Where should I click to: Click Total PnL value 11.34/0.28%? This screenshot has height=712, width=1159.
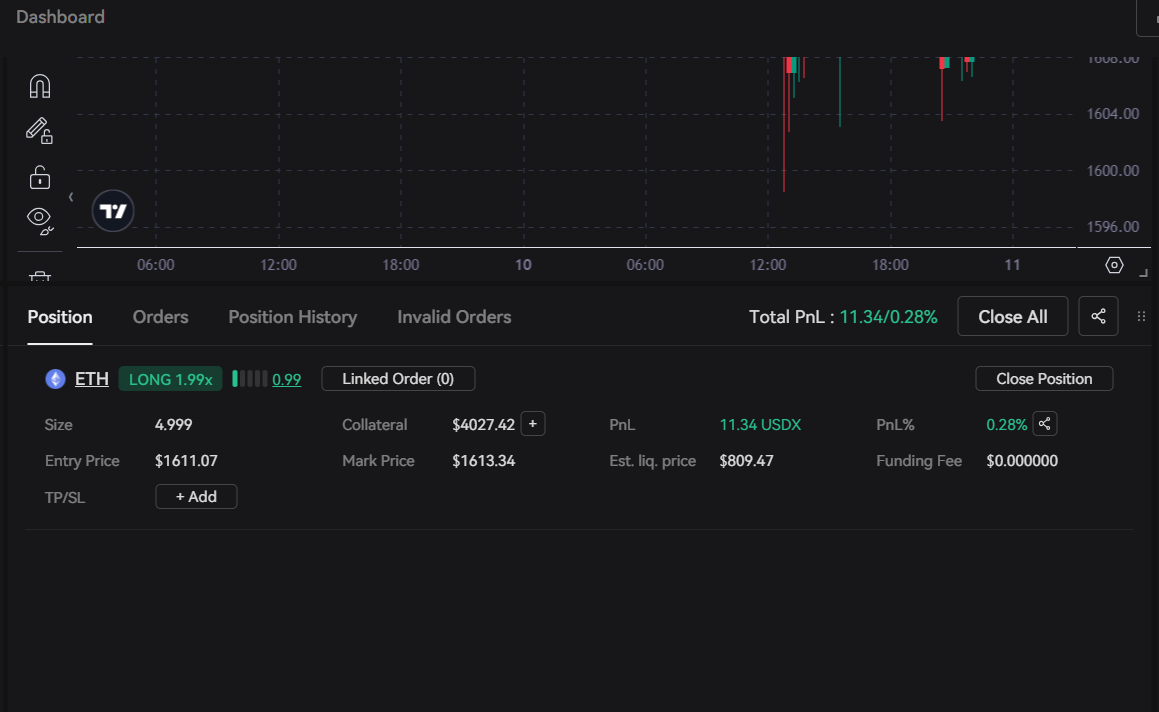click(888, 317)
